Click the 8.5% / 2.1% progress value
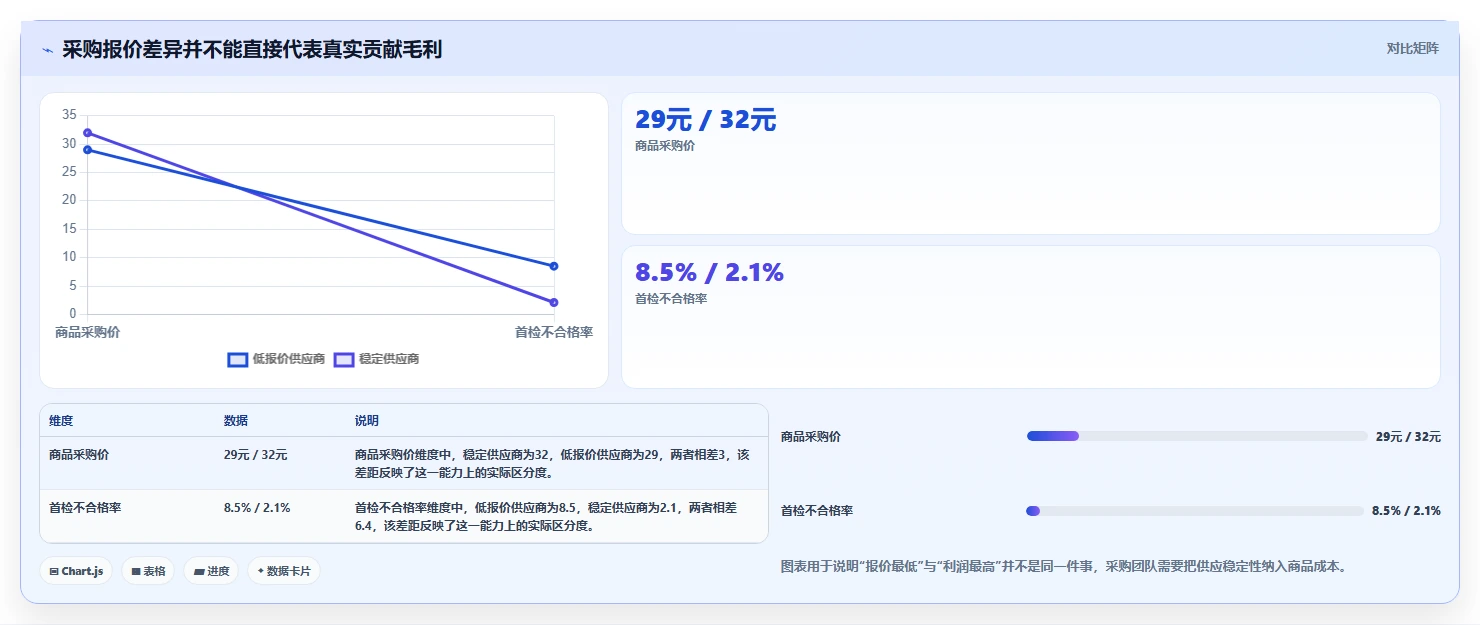This screenshot has width=1480, height=625. [1406, 511]
